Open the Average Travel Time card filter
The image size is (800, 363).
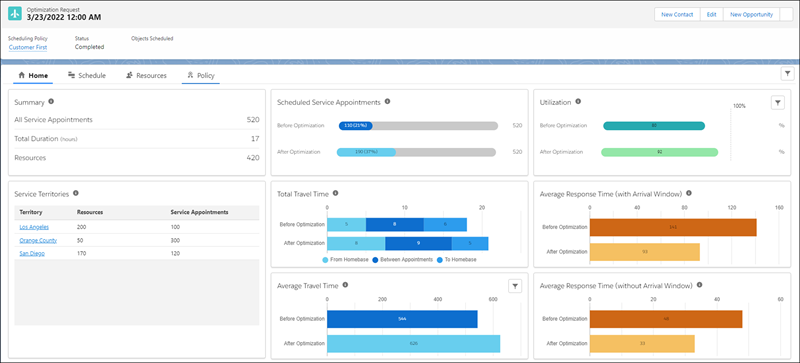(515, 286)
